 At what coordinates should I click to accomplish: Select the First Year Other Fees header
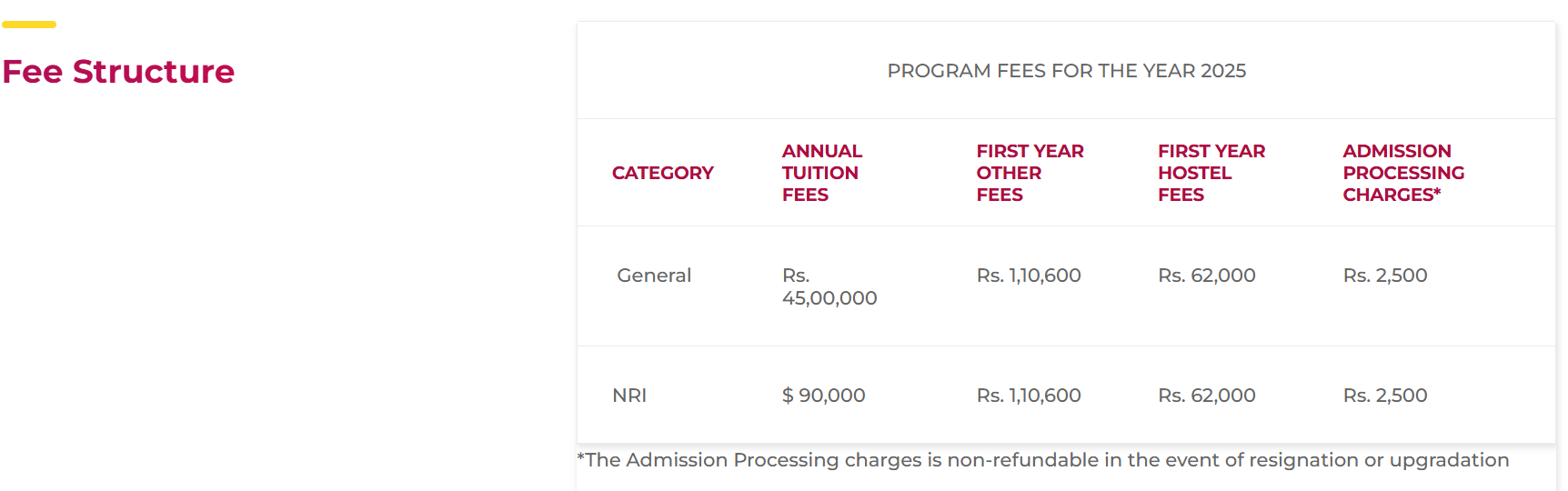1030,173
